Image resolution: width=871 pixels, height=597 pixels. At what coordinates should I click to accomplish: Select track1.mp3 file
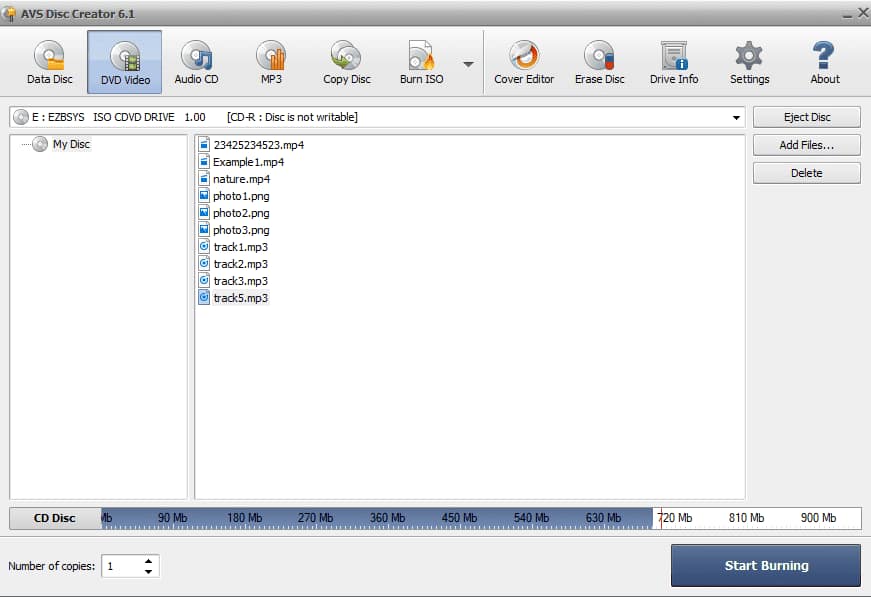tap(241, 247)
